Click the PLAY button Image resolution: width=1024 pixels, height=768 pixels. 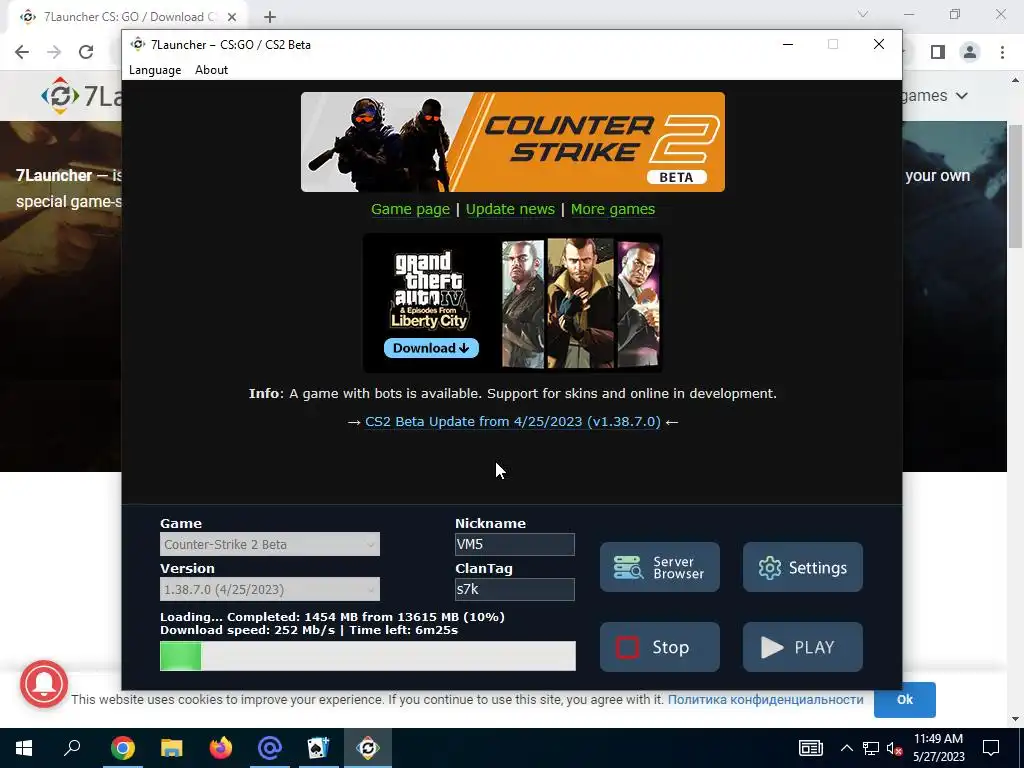point(803,647)
